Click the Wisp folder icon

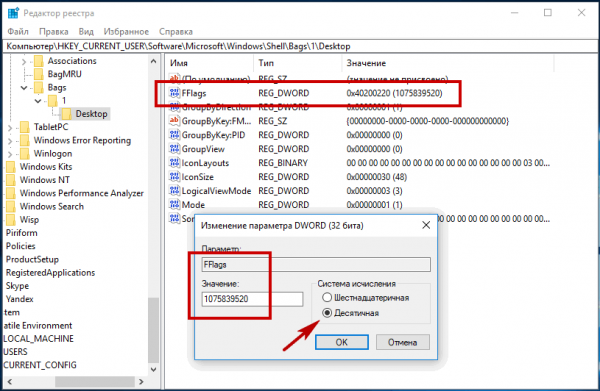11,220
